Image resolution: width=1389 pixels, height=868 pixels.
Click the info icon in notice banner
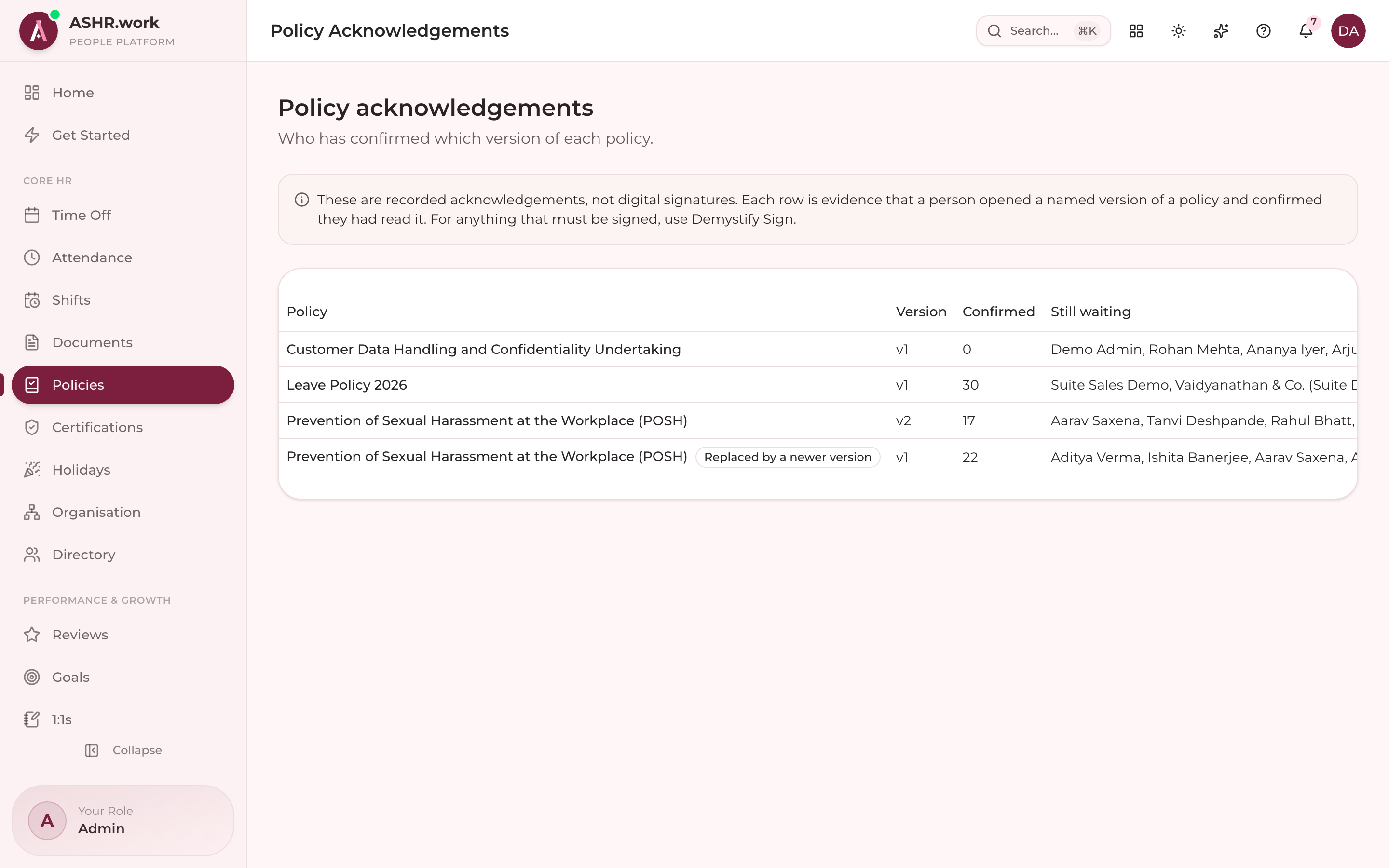[x=302, y=200]
